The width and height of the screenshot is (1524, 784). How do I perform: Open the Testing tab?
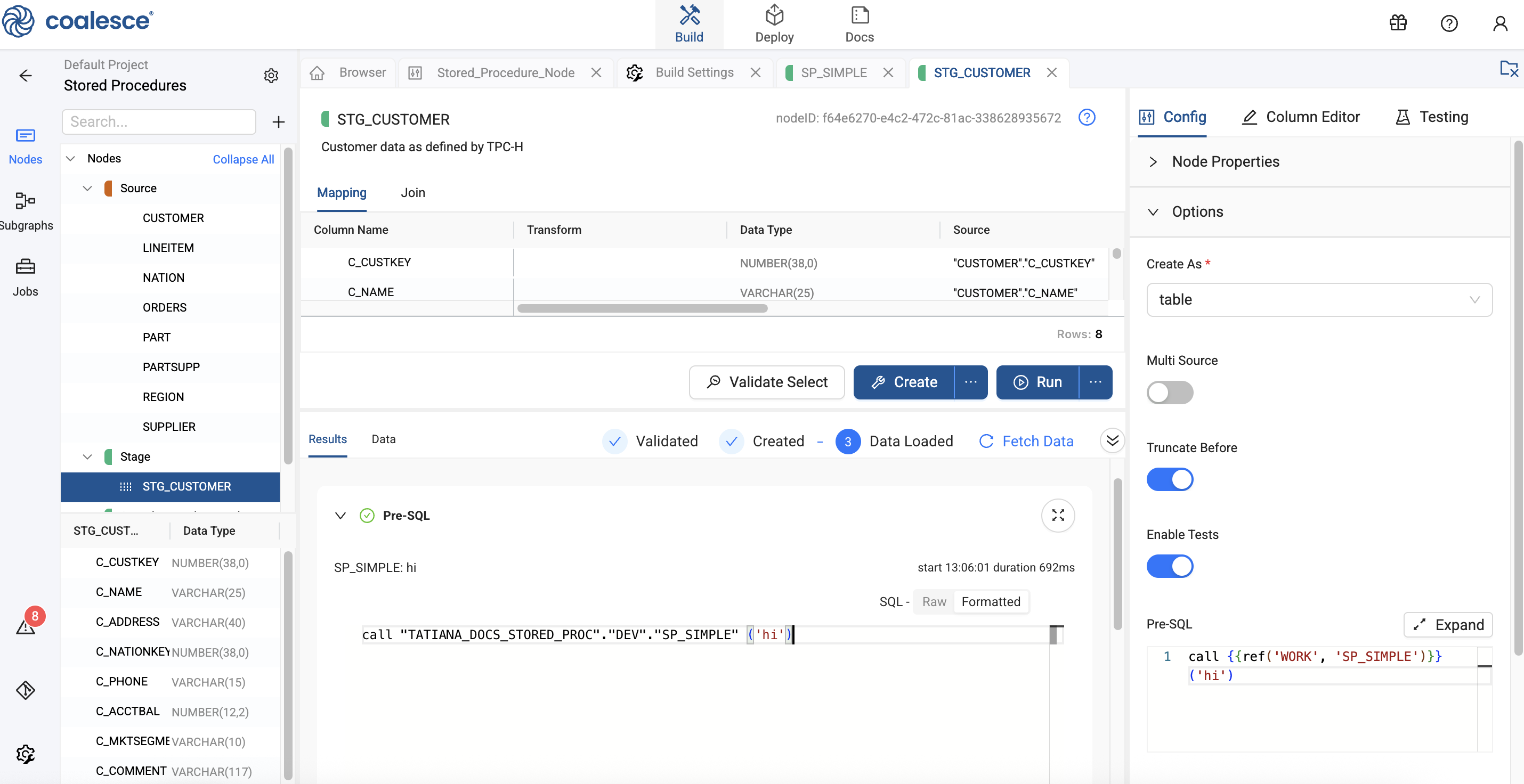(1432, 117)
